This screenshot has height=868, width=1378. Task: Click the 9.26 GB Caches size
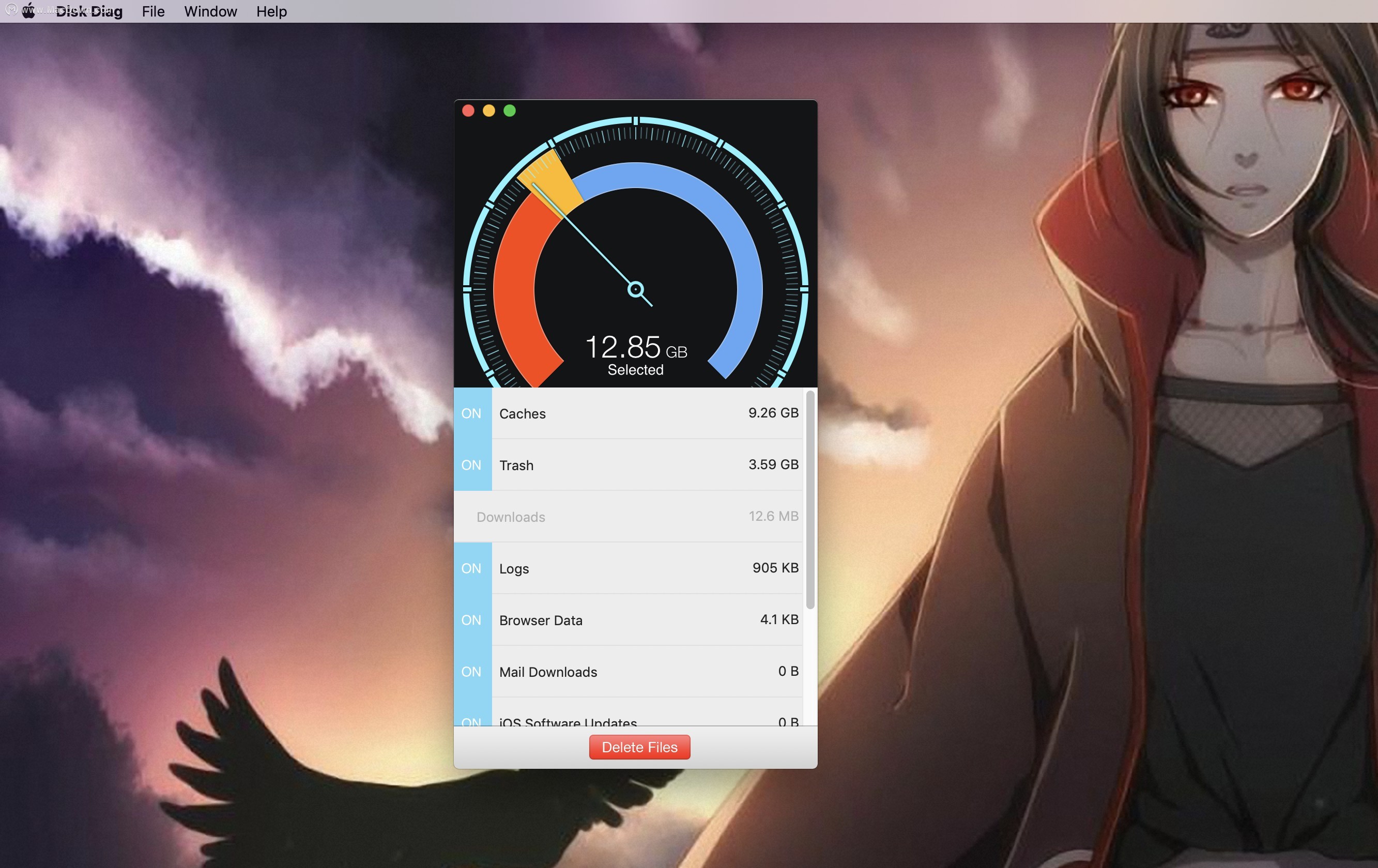773,412
